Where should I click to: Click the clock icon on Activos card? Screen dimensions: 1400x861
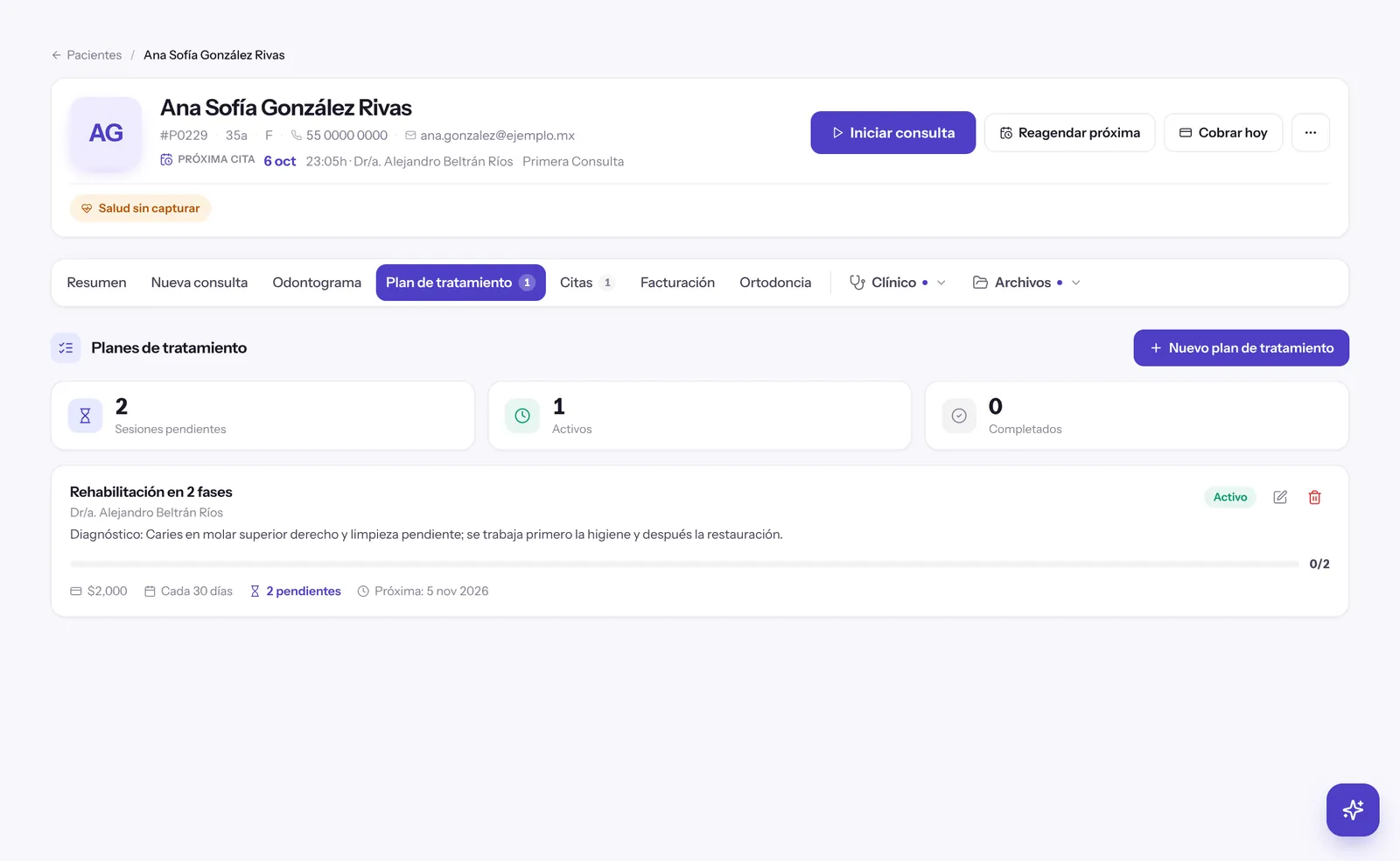click(522, 416)
